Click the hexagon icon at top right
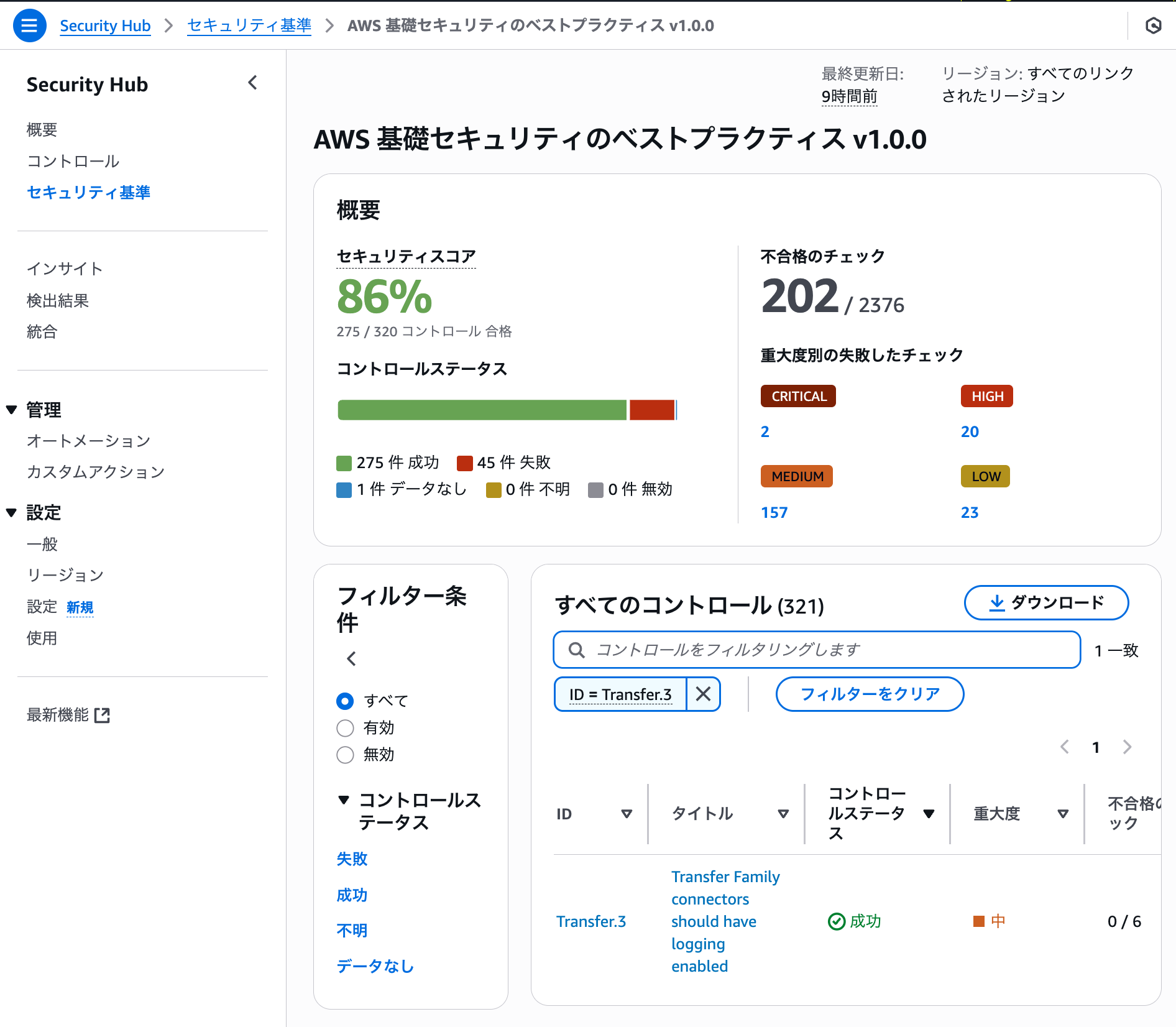Viewport: 1176px width, 1027px height. click(1153, 25)
